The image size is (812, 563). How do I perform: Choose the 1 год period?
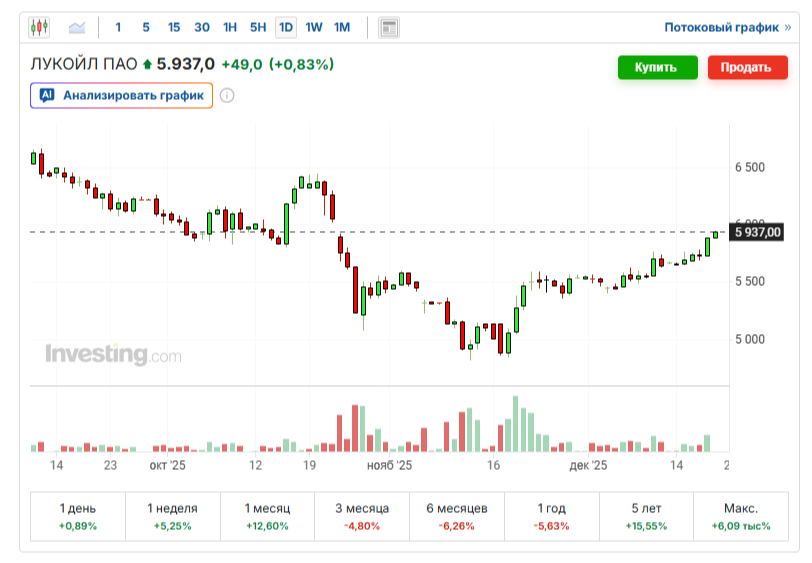(552, 516)
